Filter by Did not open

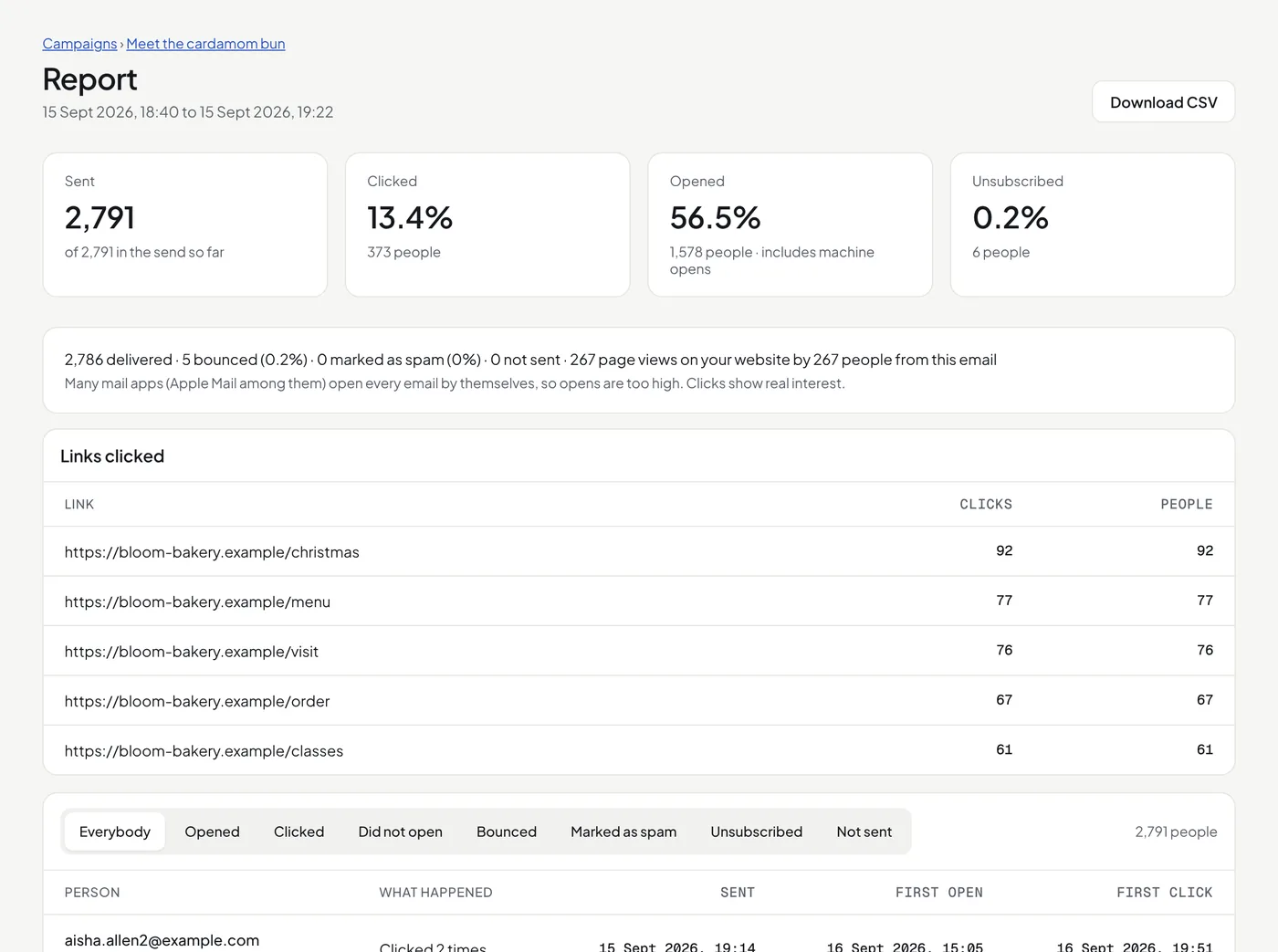[x=400, y=832]
